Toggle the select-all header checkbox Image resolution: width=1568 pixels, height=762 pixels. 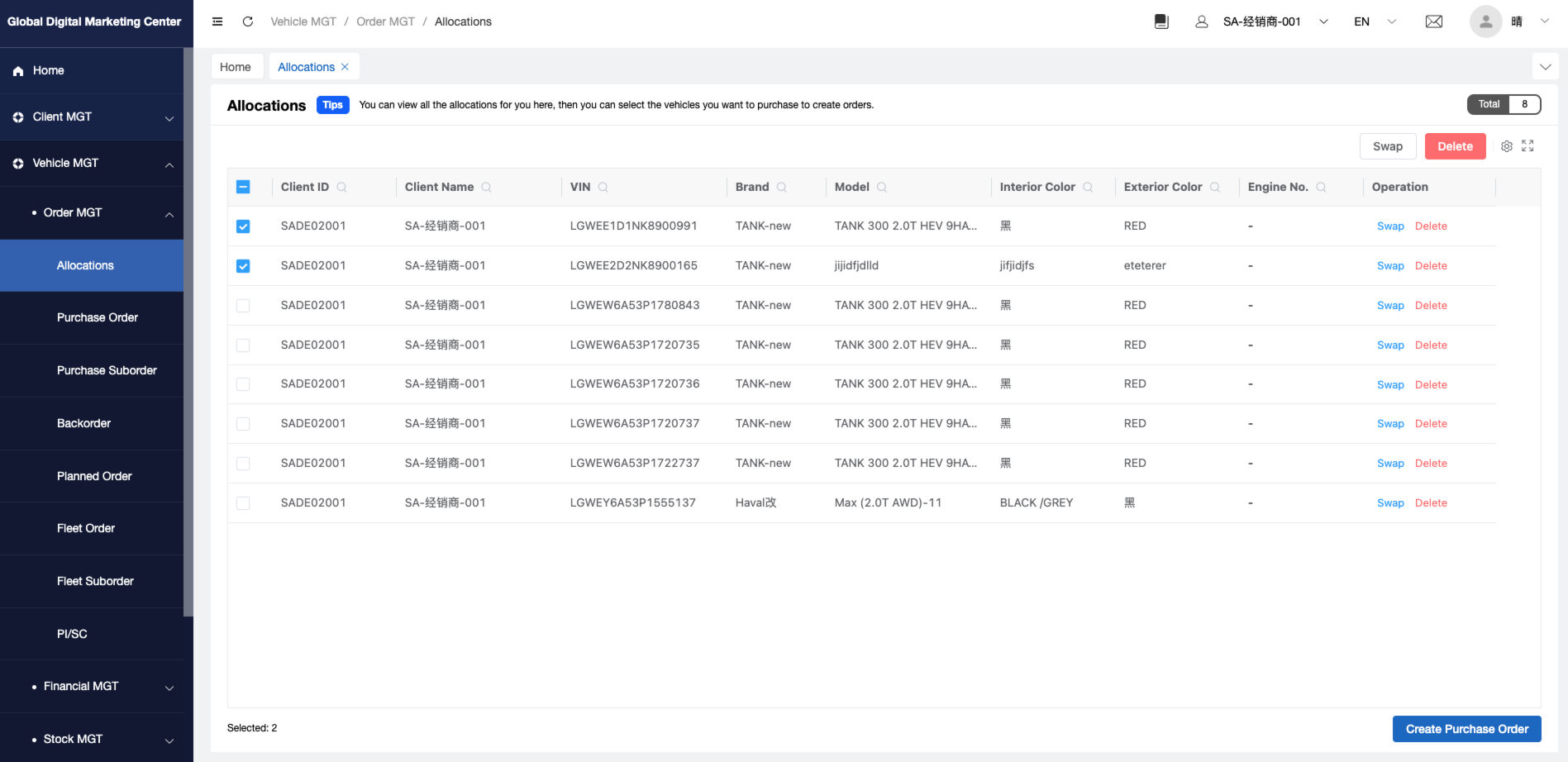[x=243, y=187]
